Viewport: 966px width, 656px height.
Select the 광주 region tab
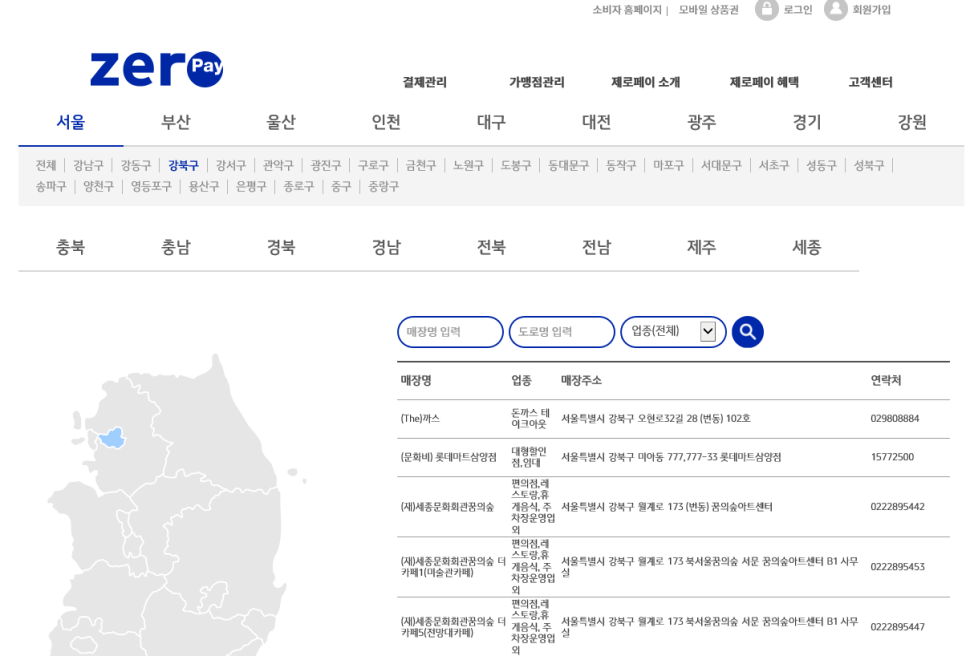click(x=702, y=122)
